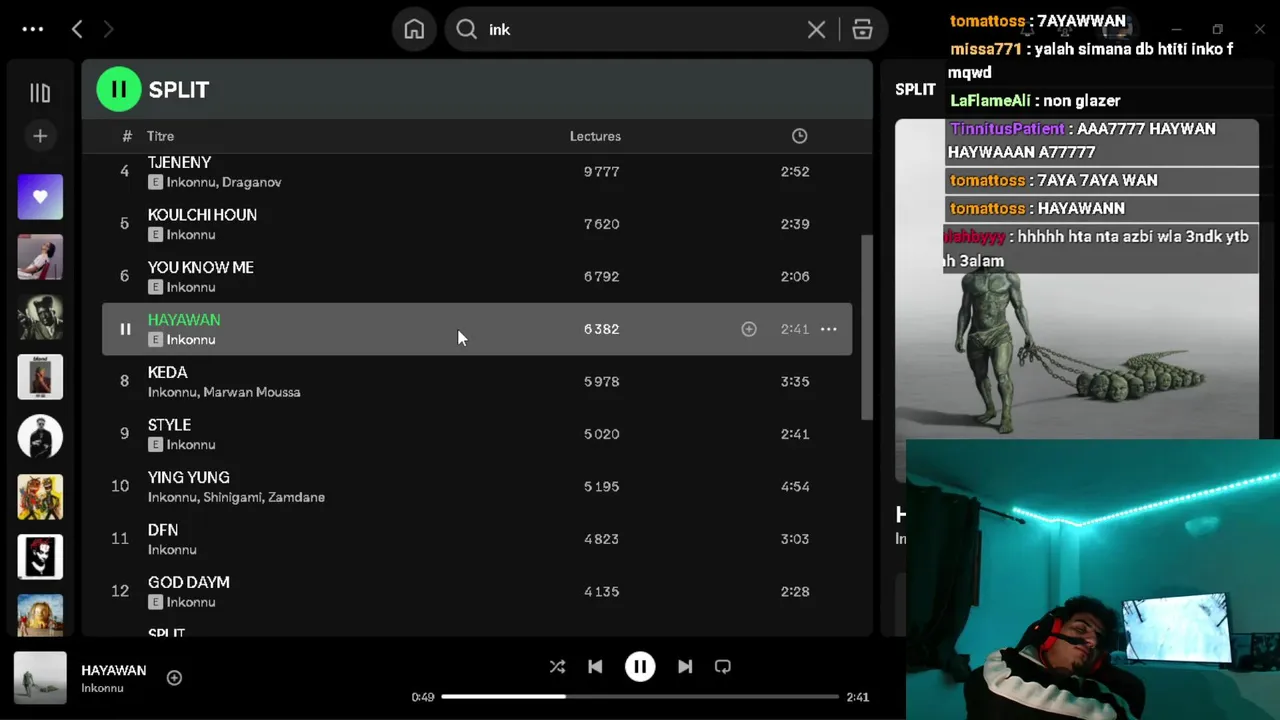
Task: Click duration 4:54 of YING YUNG
Action: (x=795, y=486)
